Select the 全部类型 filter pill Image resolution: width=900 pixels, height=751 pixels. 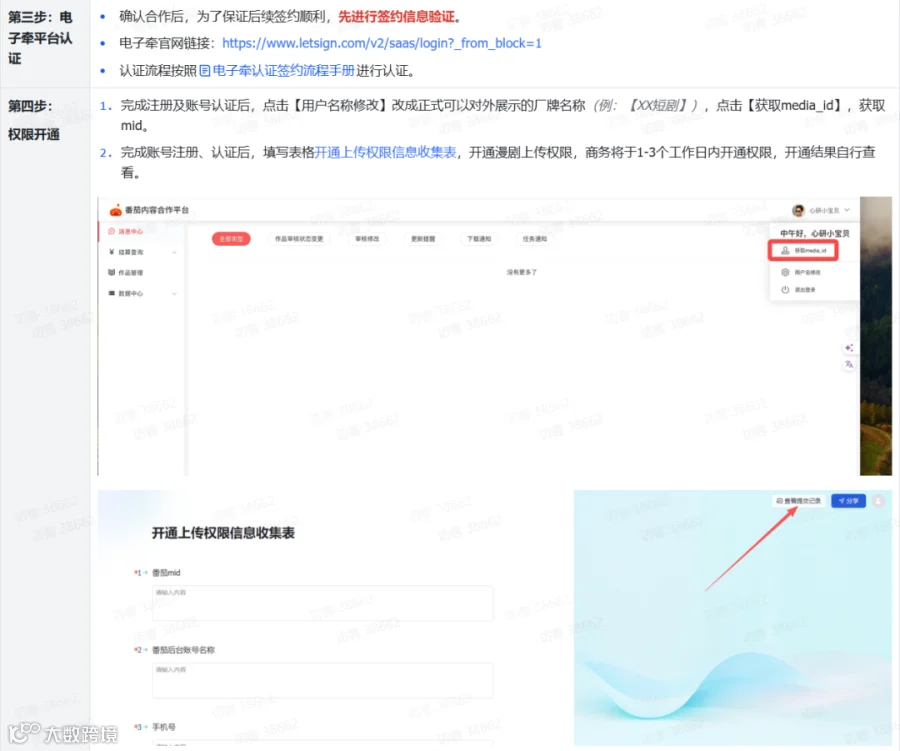(x=231, y=239)
